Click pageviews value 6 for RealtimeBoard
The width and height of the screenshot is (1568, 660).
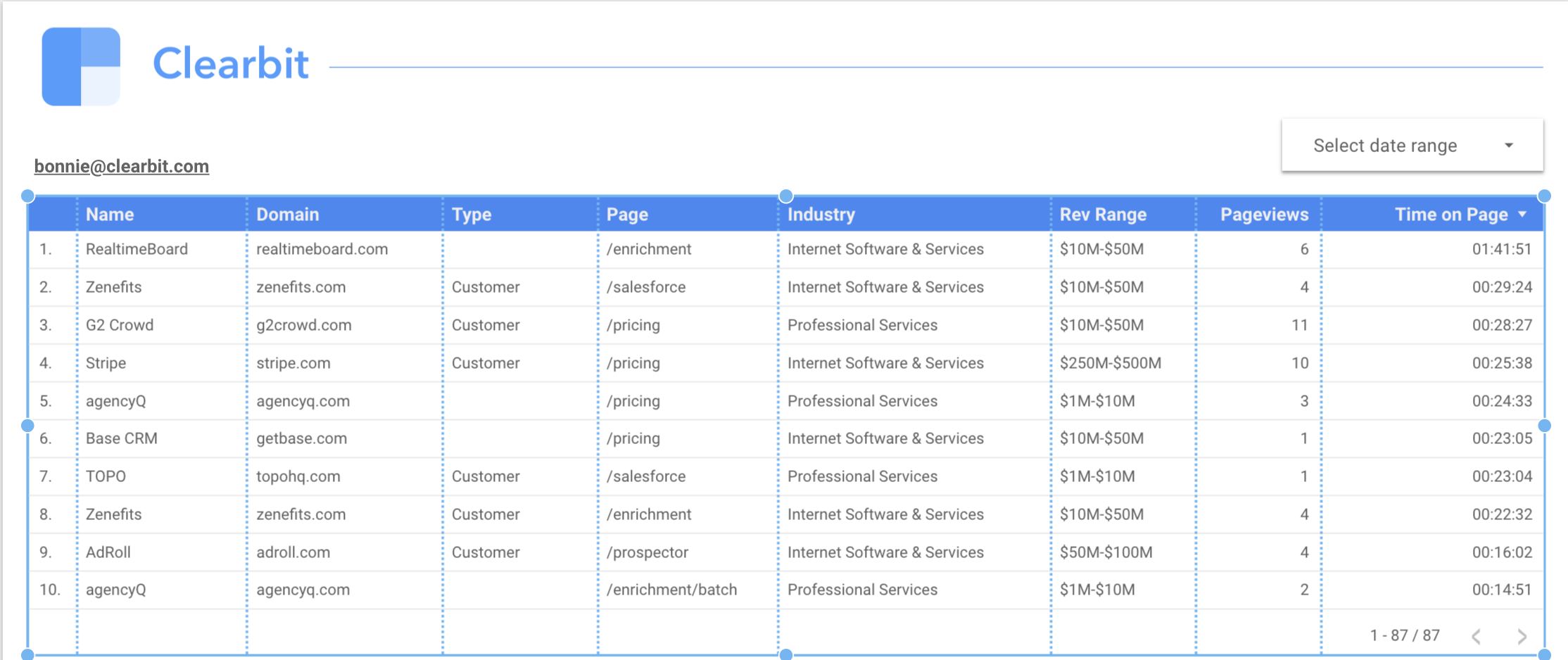click(1304, 249)
